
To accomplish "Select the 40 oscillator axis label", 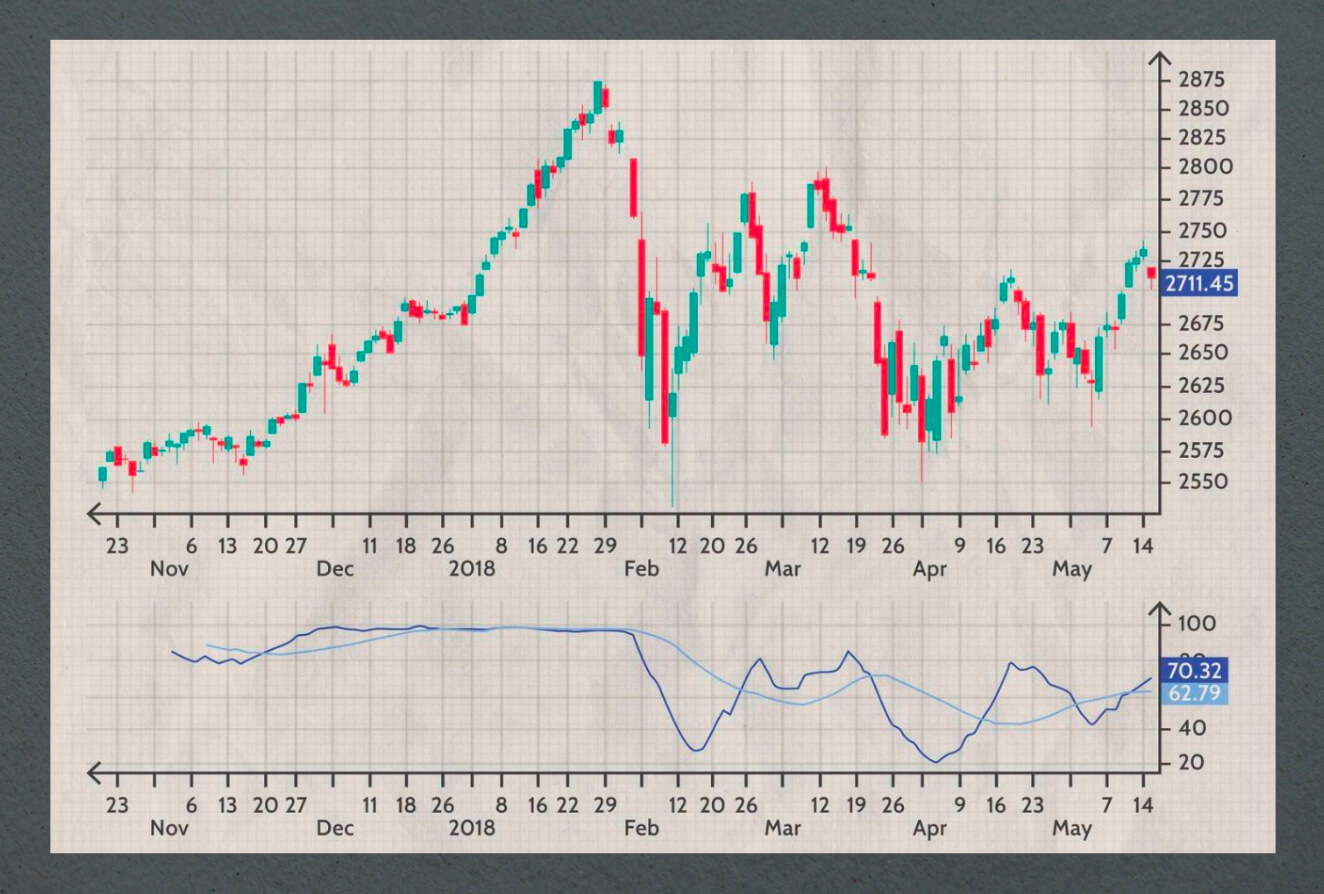I will pos(1192,729).
